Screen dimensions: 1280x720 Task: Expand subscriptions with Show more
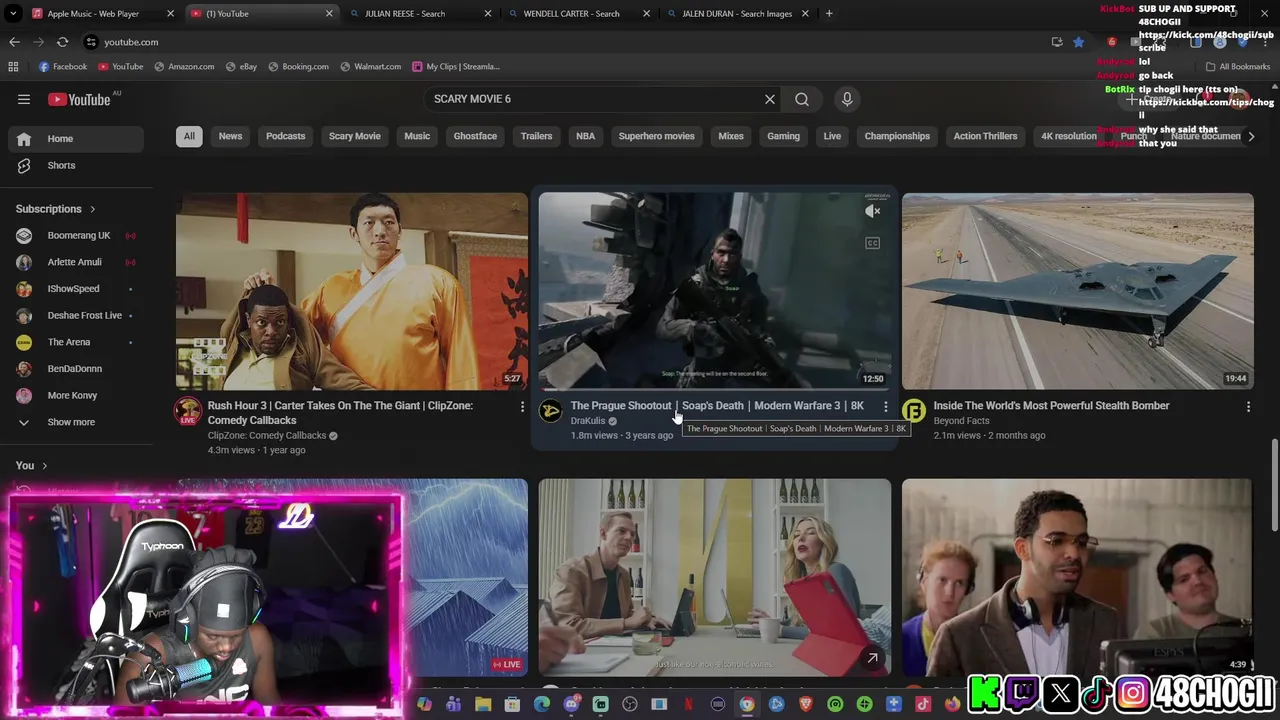71,422
